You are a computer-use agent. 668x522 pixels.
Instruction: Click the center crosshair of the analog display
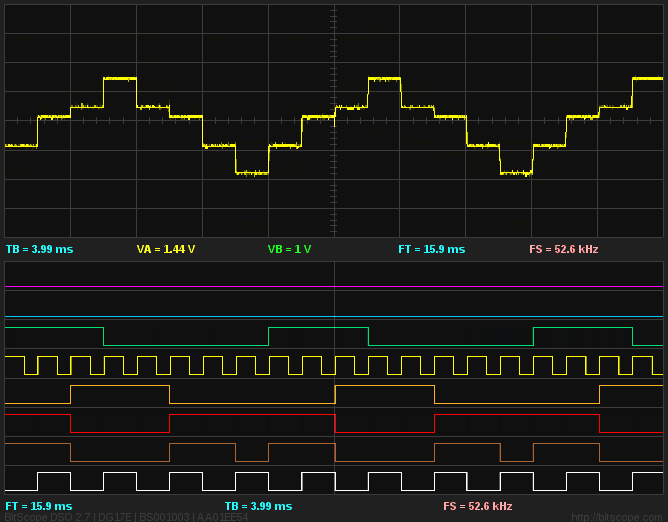tap(334, 120)
